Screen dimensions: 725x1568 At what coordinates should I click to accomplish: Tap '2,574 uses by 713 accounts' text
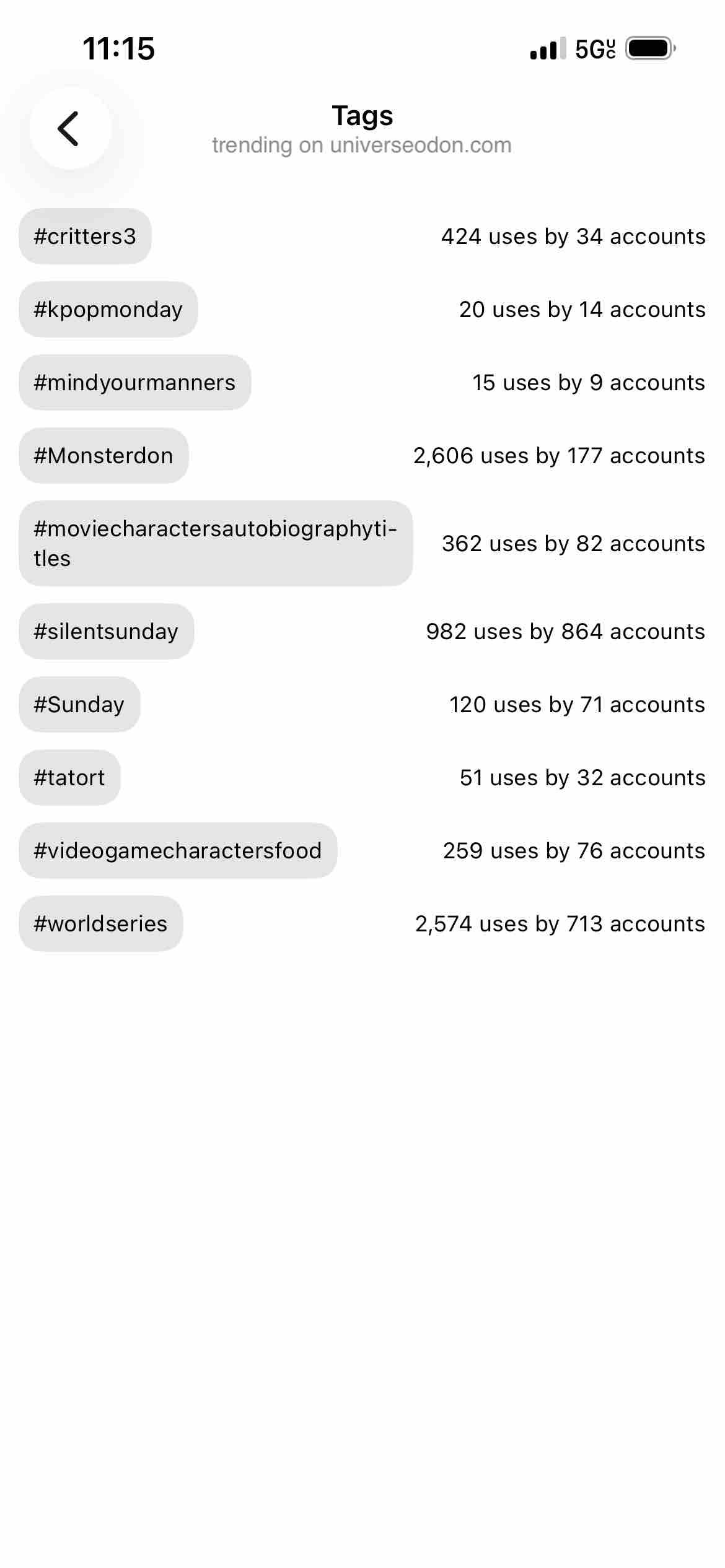click(x=560, y=924)
